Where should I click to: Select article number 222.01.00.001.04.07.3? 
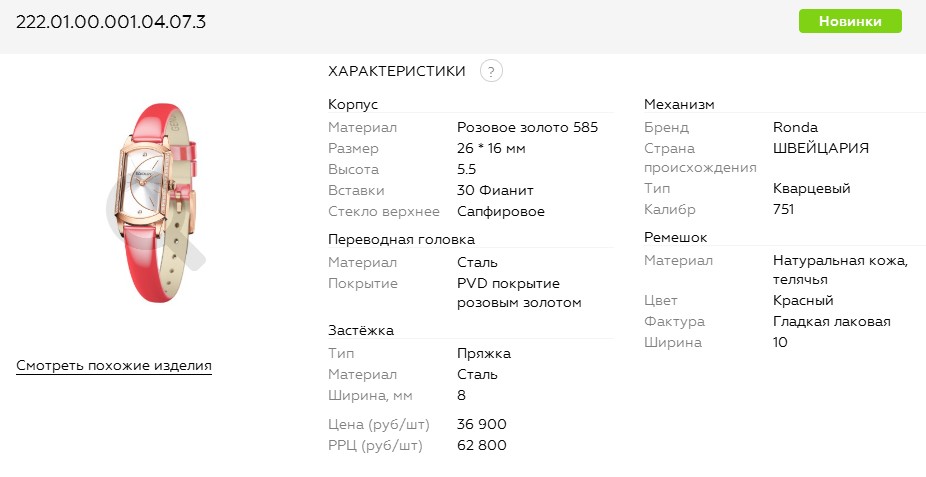click(111, 21)
